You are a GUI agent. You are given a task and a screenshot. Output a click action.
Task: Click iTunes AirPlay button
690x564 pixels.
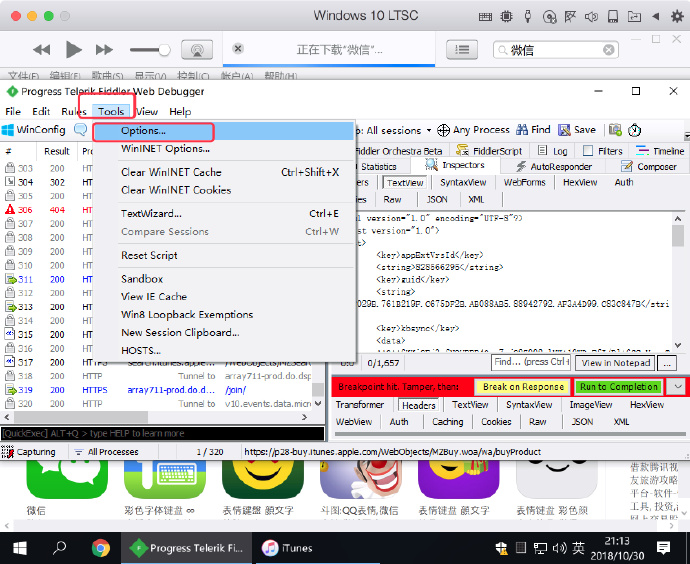click(197, 50)
